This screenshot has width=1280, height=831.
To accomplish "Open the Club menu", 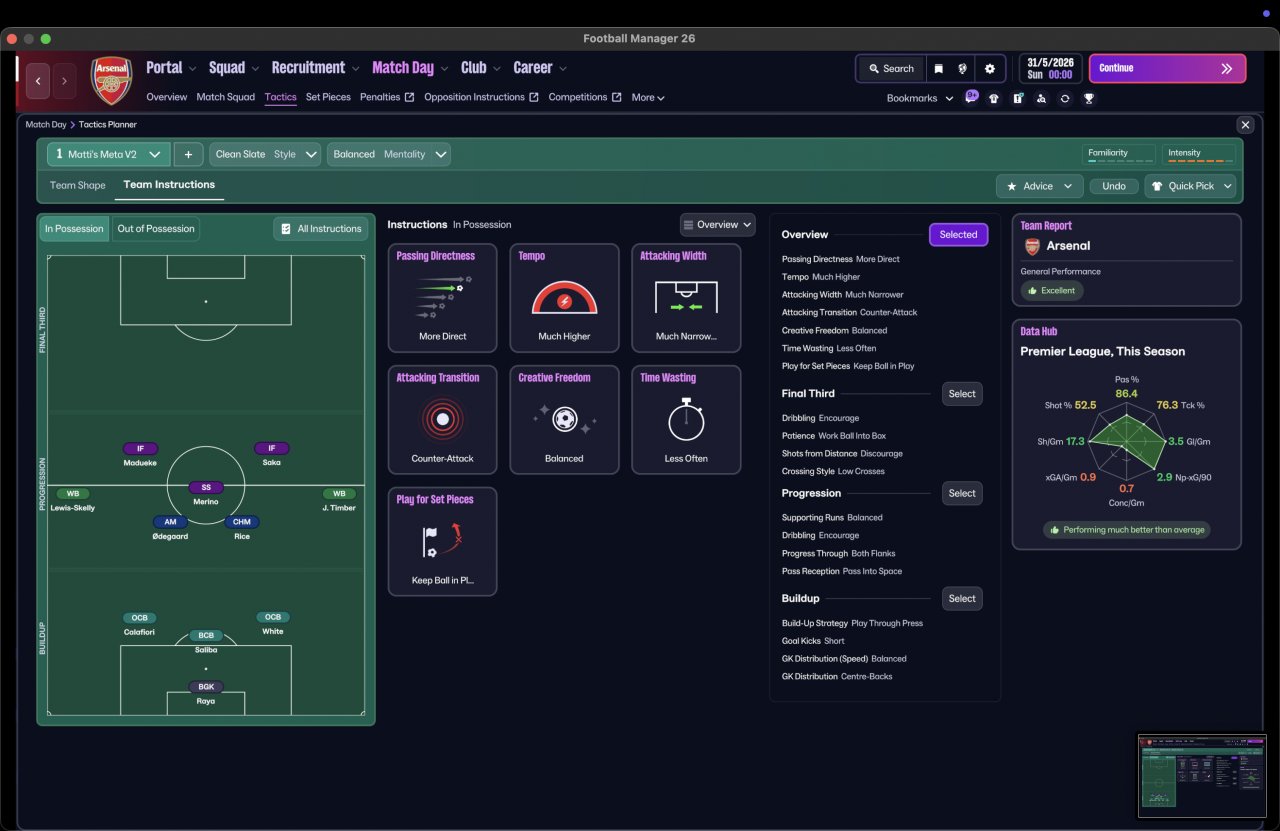I will pyautogui.click(x=481, y=68).
